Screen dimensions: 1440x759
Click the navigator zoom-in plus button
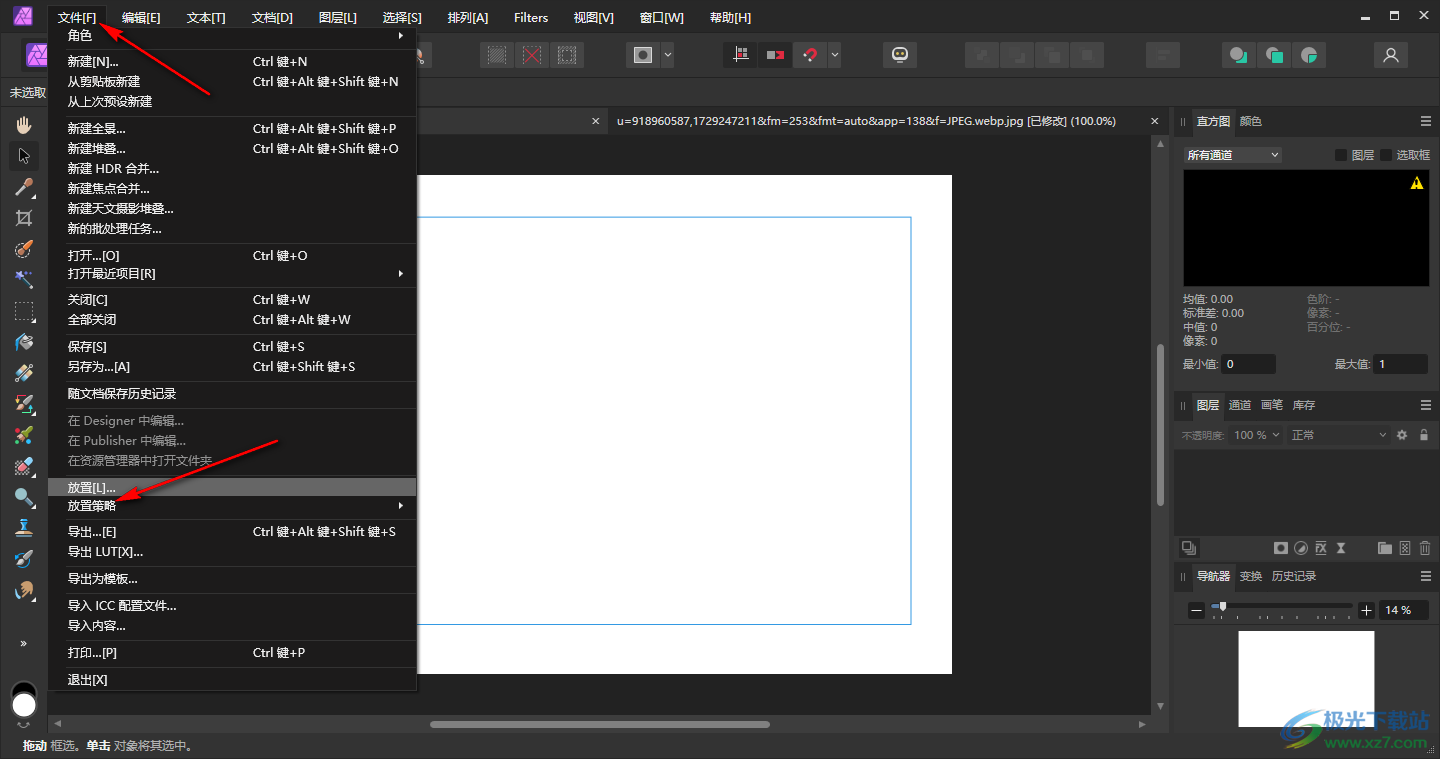tap(1367, 610)
